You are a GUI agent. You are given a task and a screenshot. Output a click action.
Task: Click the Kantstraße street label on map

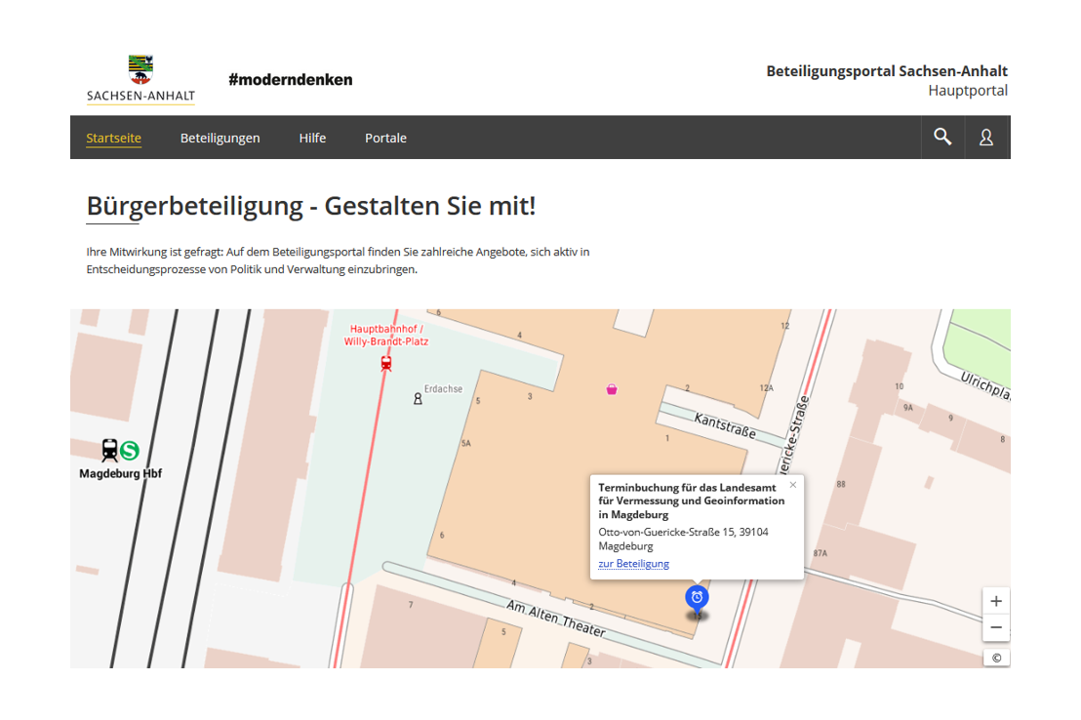pyautogui.click(x=725, y=428)
